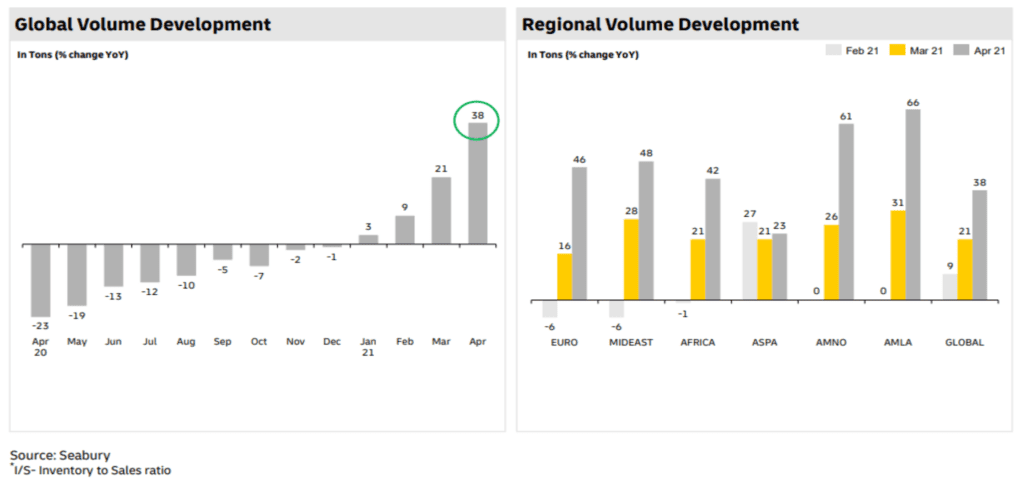
Task: Click the -23 value label
Action: (40, 326)
